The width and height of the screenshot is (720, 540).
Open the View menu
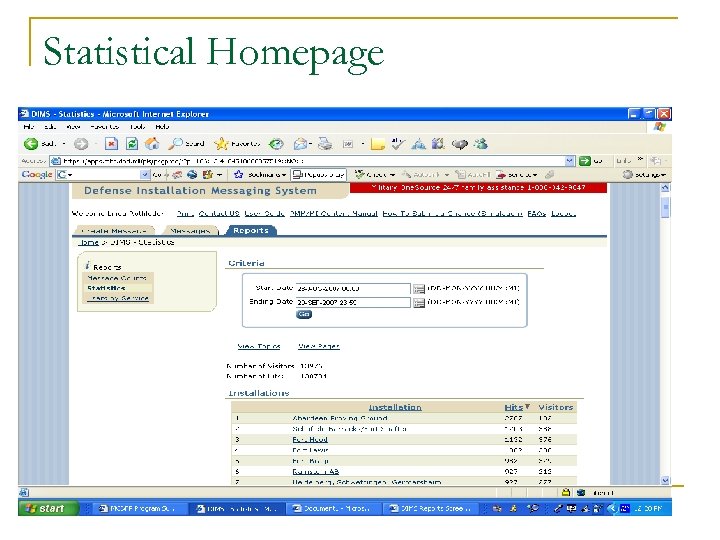coord(73,127)
